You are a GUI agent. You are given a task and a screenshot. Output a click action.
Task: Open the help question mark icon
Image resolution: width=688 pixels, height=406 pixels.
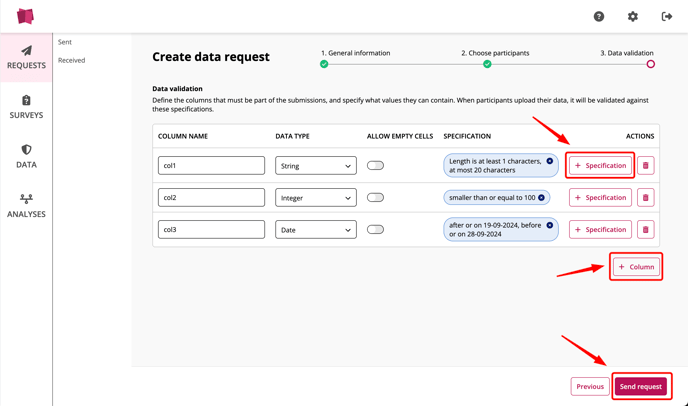pyautogui.click(x=598, y=17)
